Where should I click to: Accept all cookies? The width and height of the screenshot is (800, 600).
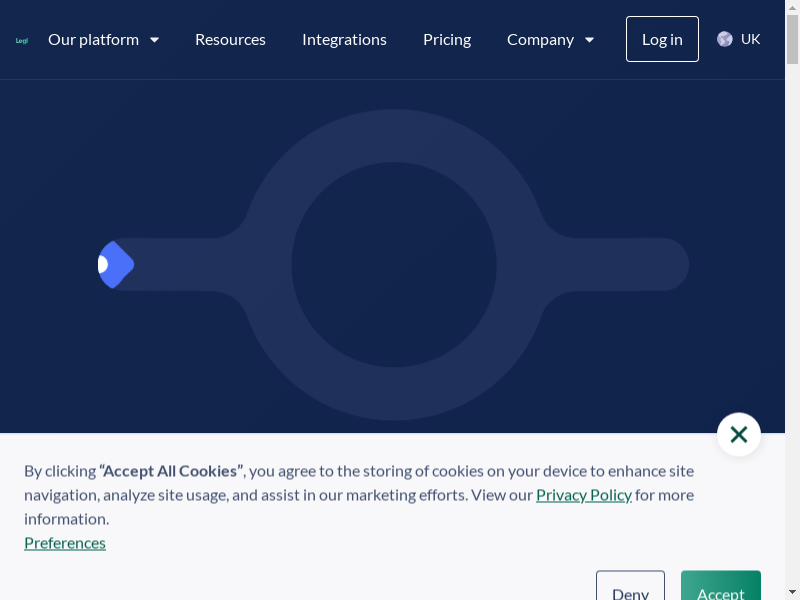(x=720, y=588)
